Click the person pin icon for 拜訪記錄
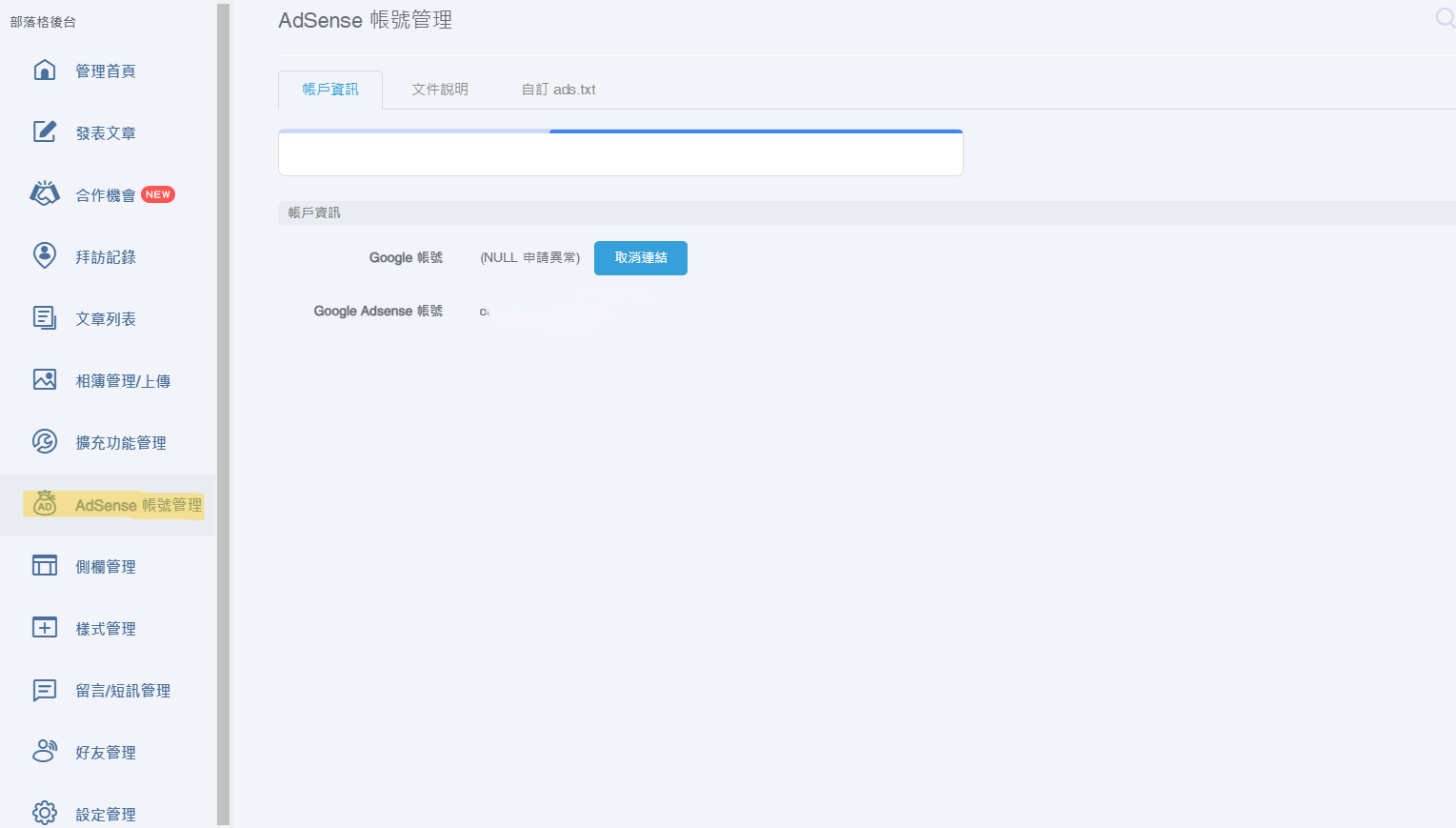Screen dimensions: 1456x828 (45, 255)
